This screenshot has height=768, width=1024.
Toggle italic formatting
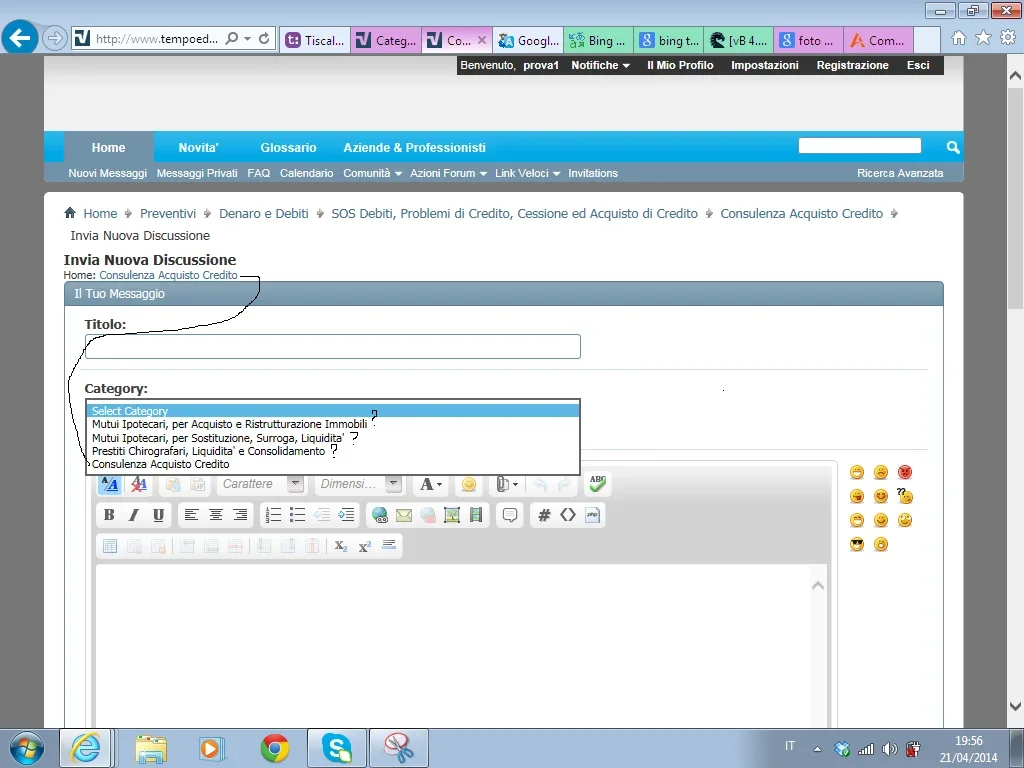coord(133,515)
